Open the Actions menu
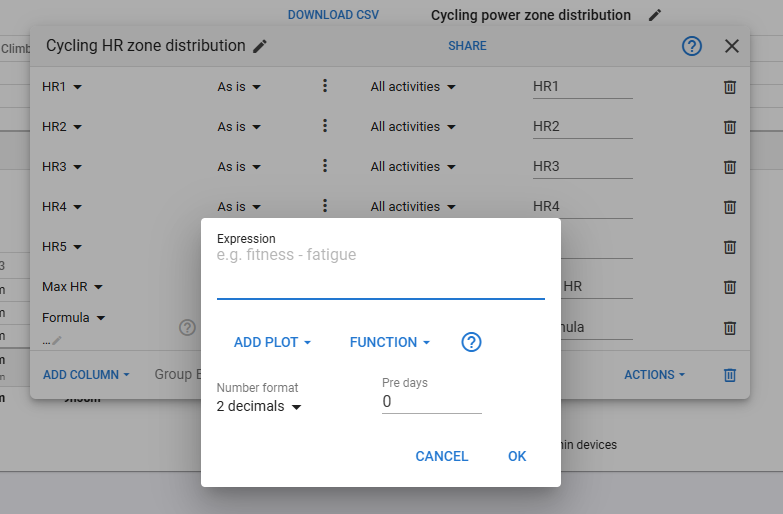Screen dimensions: 783x514 655,375
